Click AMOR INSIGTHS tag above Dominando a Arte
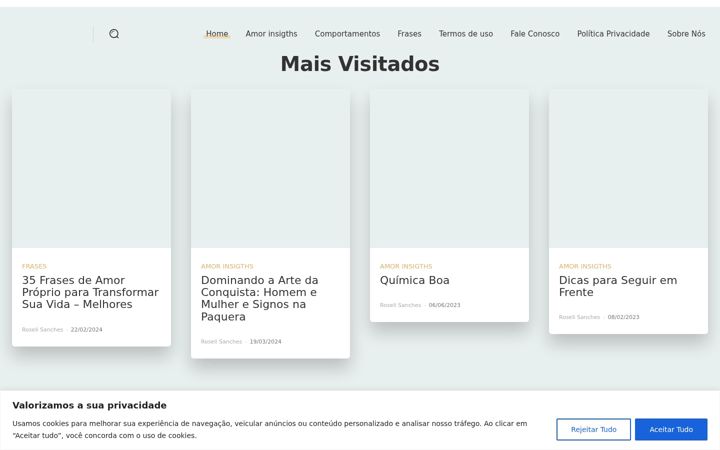Screen dimensions: 720x450 (x=227, y=266)
